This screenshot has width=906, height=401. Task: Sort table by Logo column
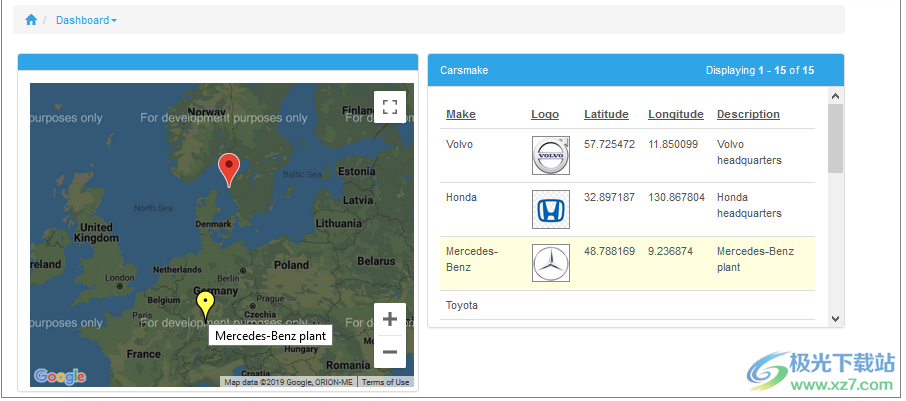click(545, 114)
